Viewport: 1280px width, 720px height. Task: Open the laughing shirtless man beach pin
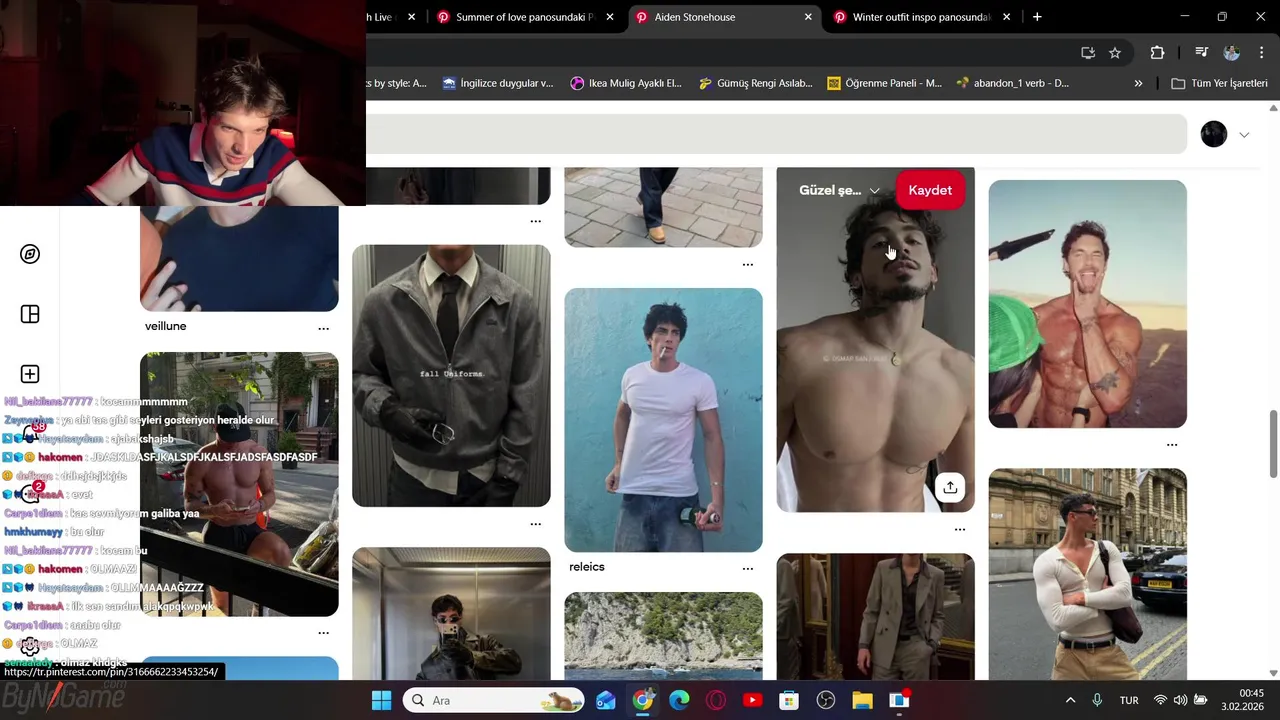[1087, 304]
